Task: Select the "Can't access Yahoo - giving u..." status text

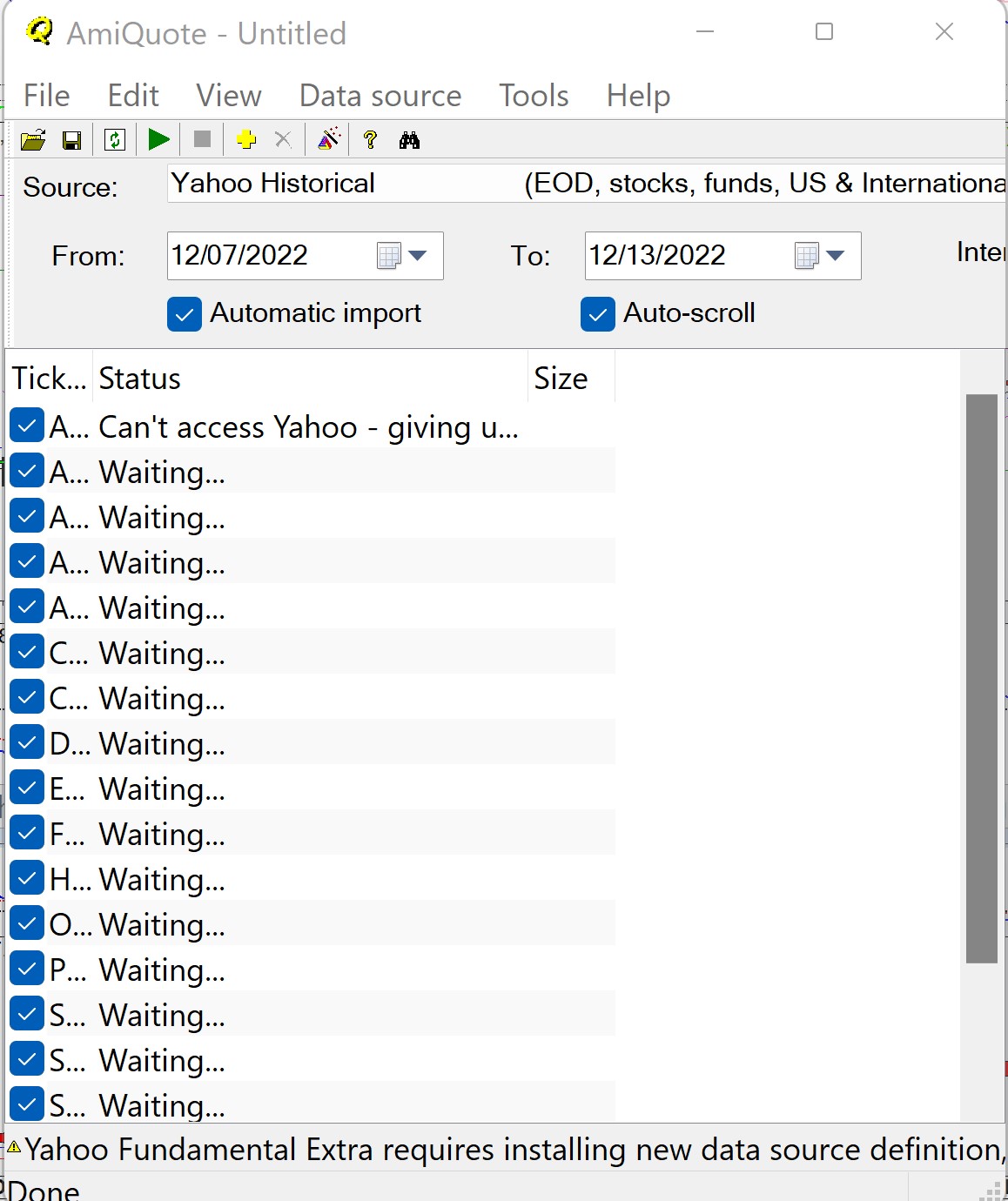Action: (308, 427)
